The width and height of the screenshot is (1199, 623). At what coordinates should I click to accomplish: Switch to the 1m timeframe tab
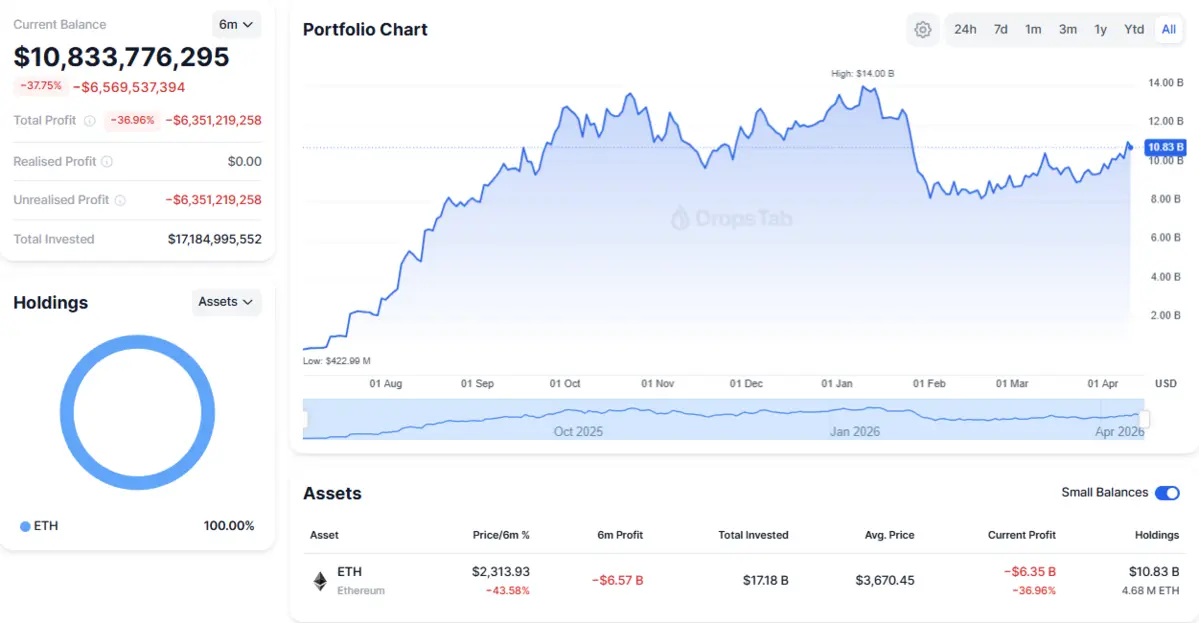1033,29
